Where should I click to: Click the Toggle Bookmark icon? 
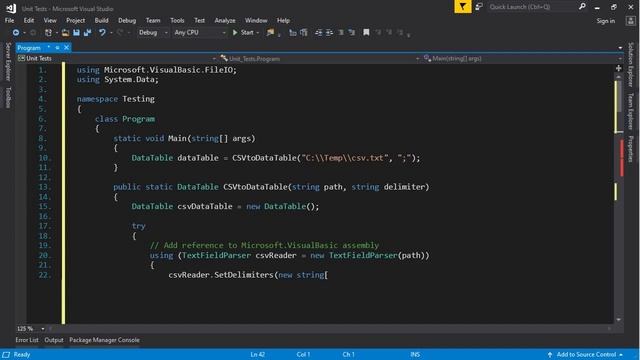[366, 33]
